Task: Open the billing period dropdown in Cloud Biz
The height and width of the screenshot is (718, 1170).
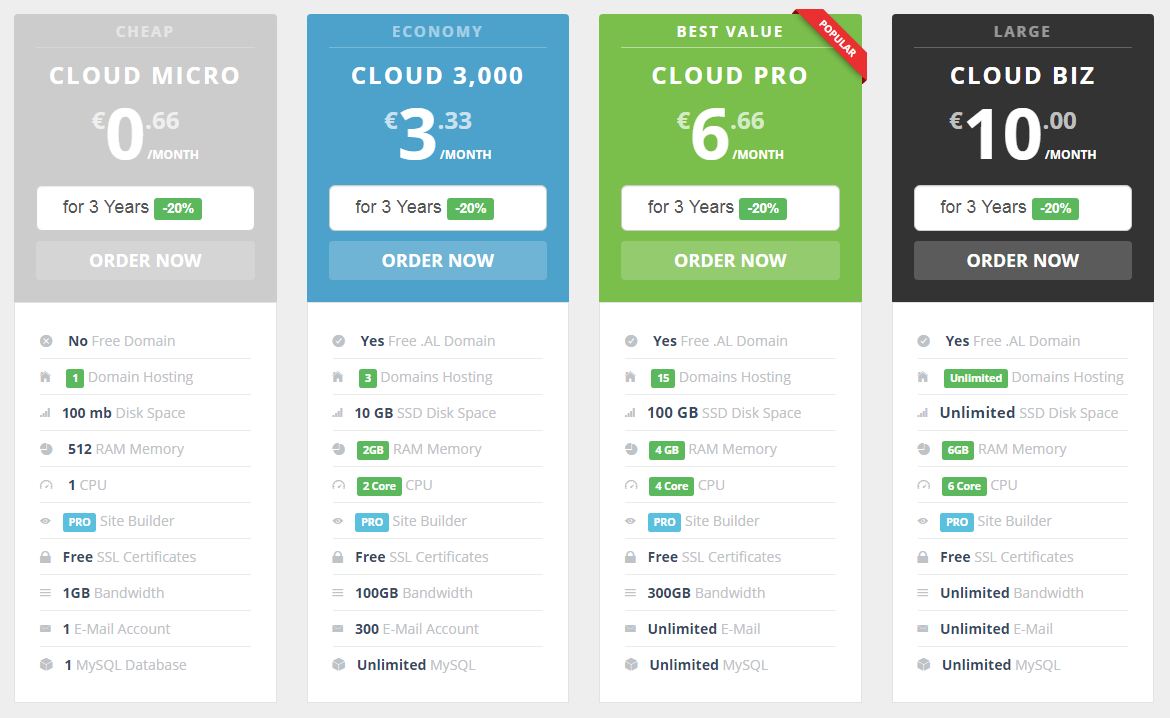Action: pos(1023,208)
